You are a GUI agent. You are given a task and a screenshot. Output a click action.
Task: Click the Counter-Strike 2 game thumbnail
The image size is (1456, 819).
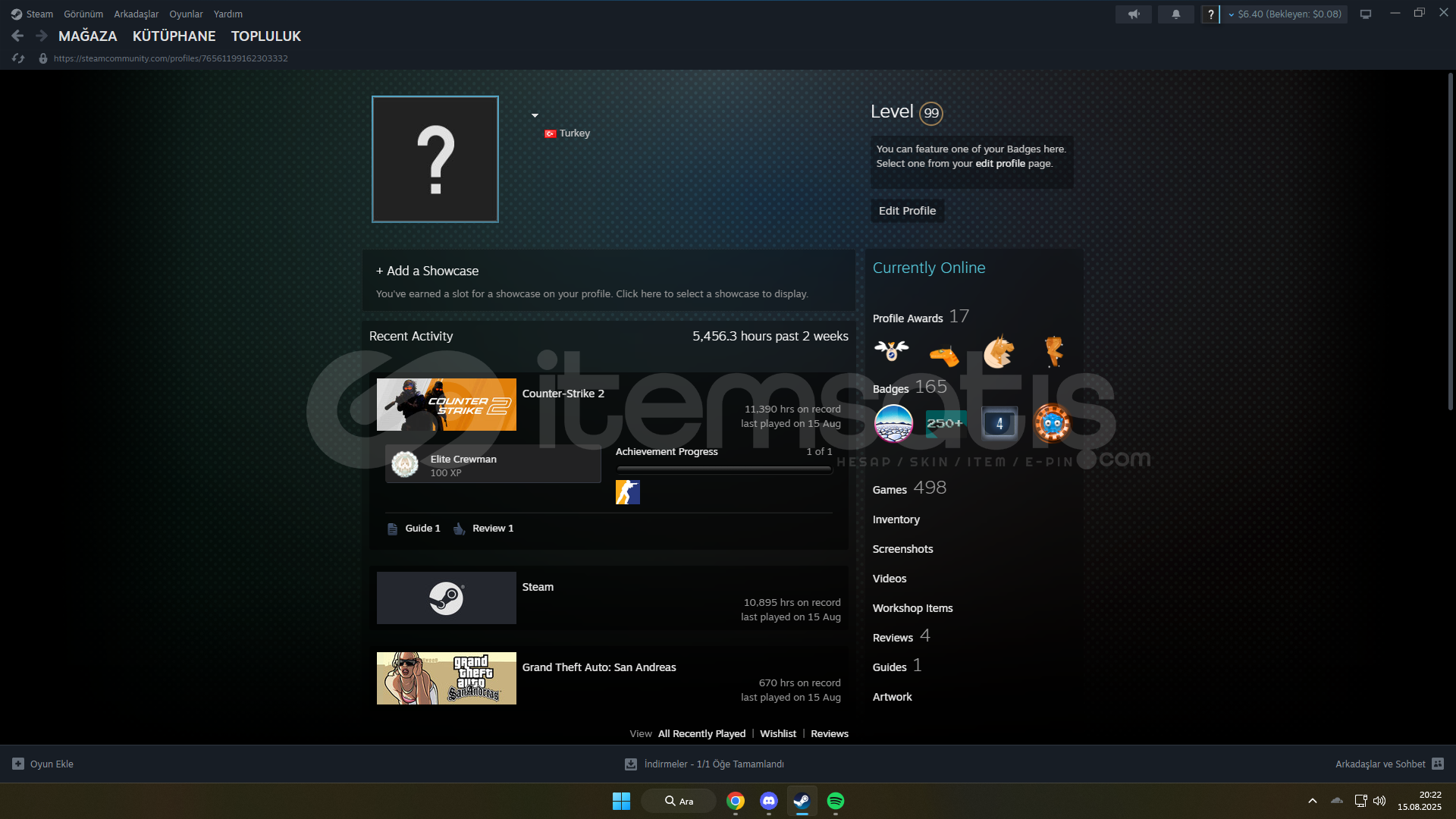pos(447,405)
